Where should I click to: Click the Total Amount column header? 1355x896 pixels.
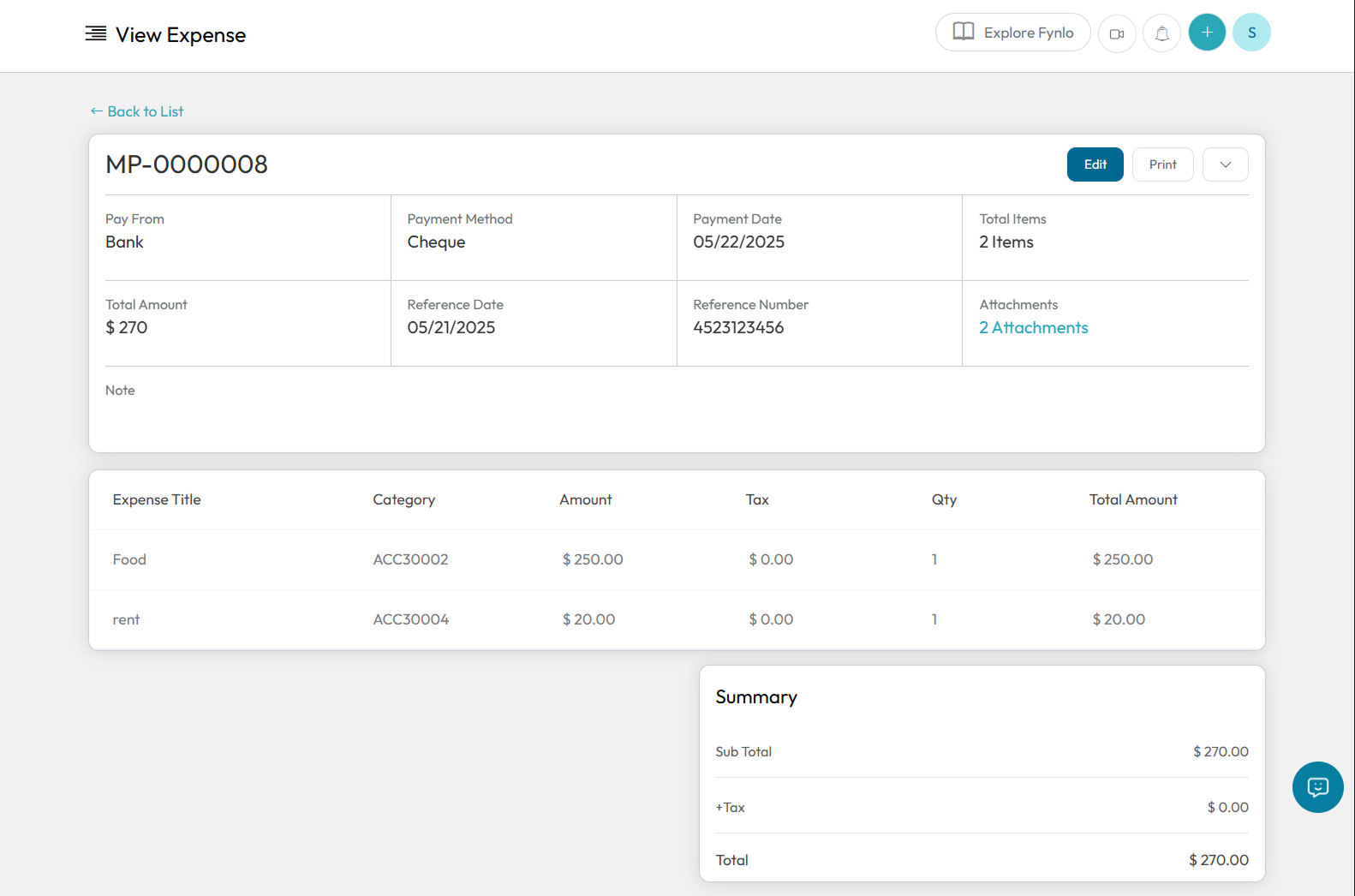tap(1133, 499)
